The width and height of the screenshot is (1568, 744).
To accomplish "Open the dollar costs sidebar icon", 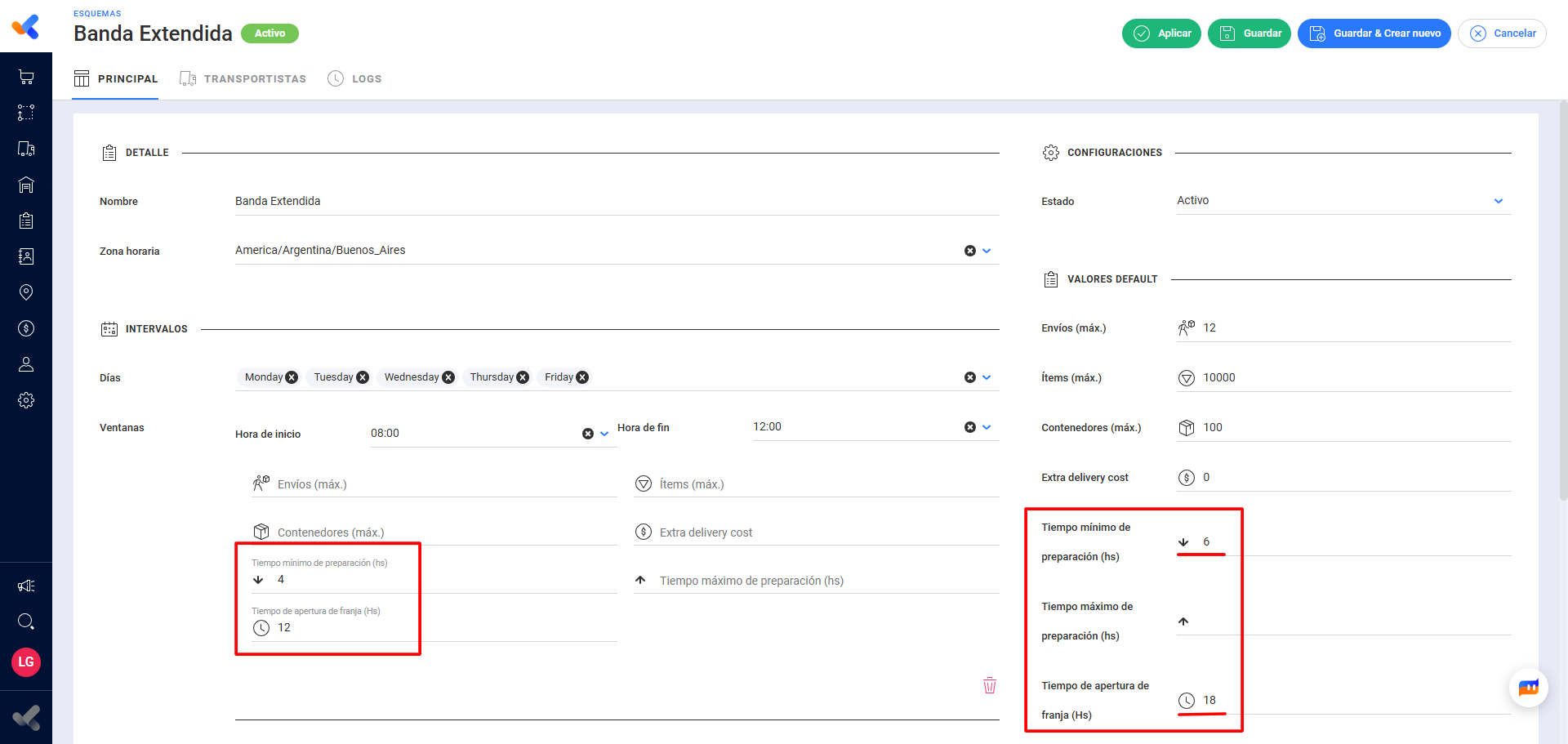I will (x=26, y=328).
